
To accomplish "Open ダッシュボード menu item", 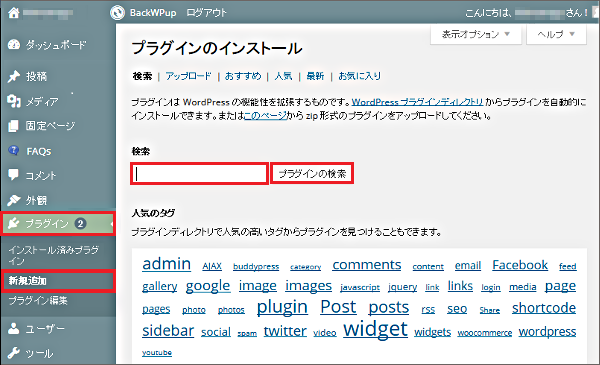I will [56, 45].
